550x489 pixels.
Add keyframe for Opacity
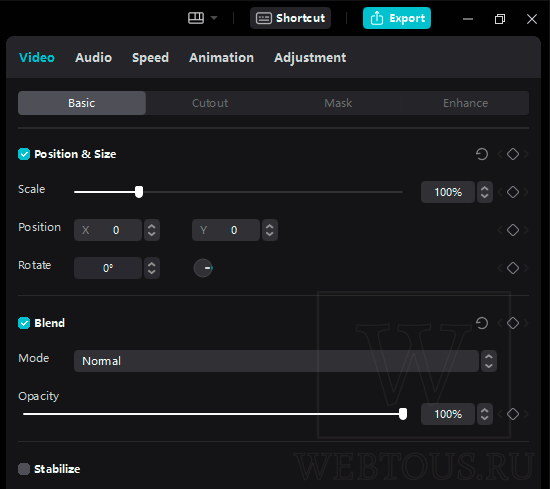point(513,414)
